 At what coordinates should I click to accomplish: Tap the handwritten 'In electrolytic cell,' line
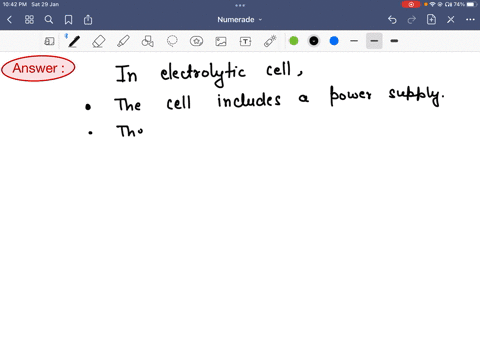tap(209, 74)
